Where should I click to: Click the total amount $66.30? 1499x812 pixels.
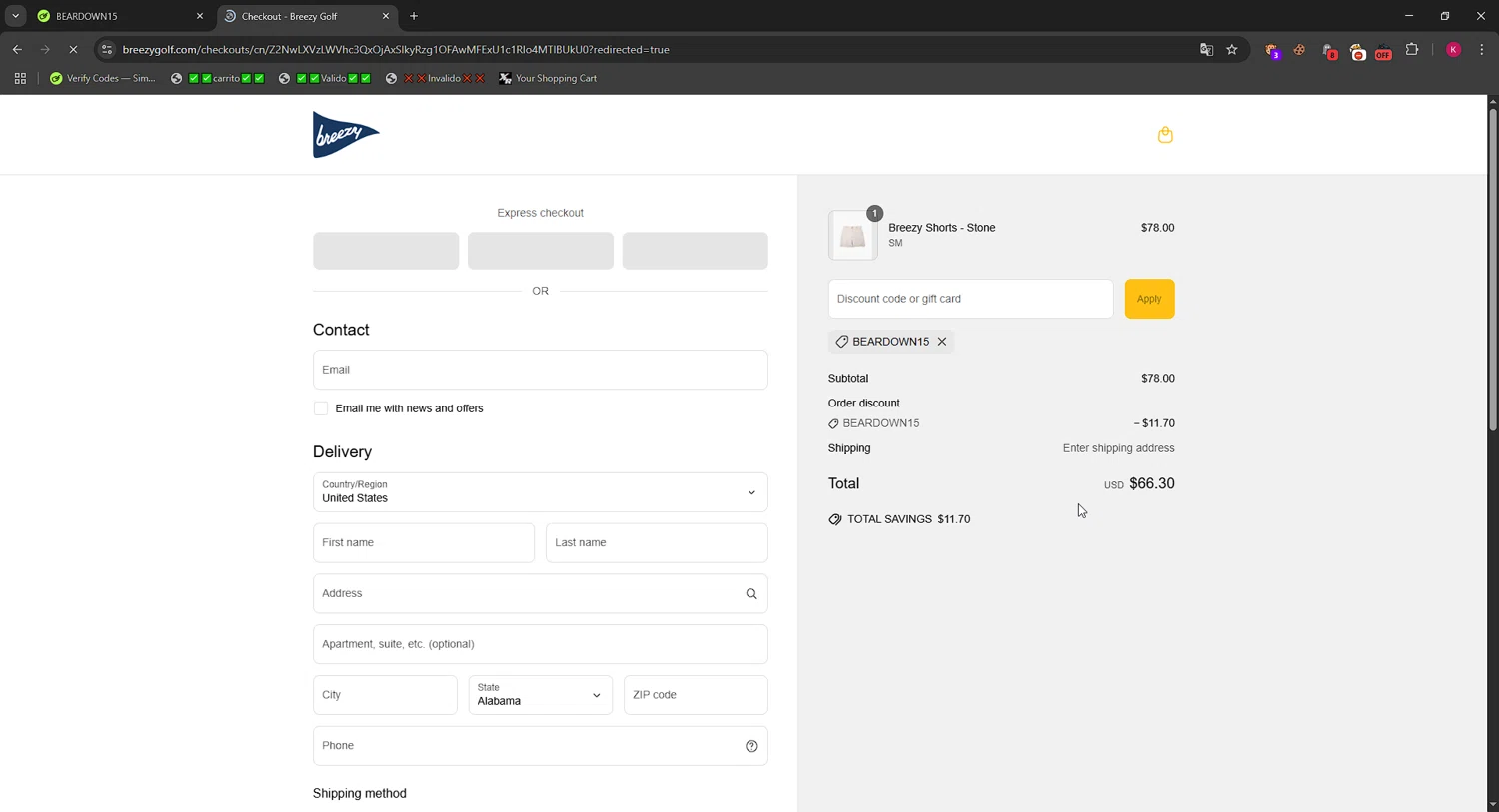click(x=1152, y=483)
